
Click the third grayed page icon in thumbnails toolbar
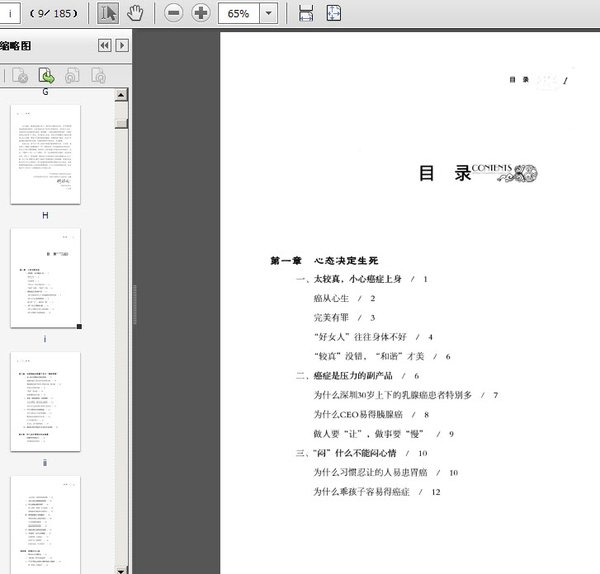click(x=72, y=75)
